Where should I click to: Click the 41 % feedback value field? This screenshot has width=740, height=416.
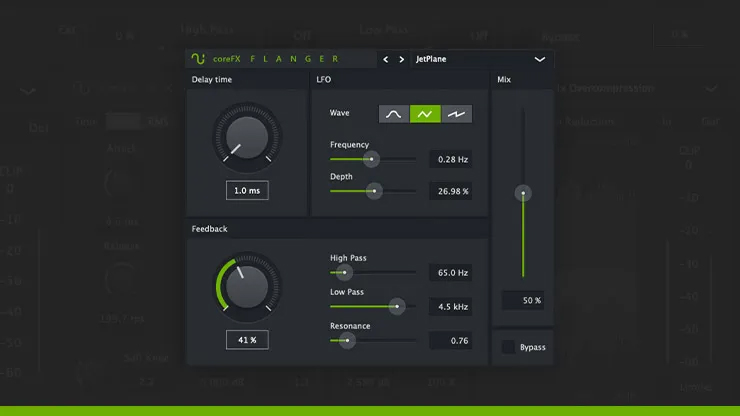coord(247,340)
